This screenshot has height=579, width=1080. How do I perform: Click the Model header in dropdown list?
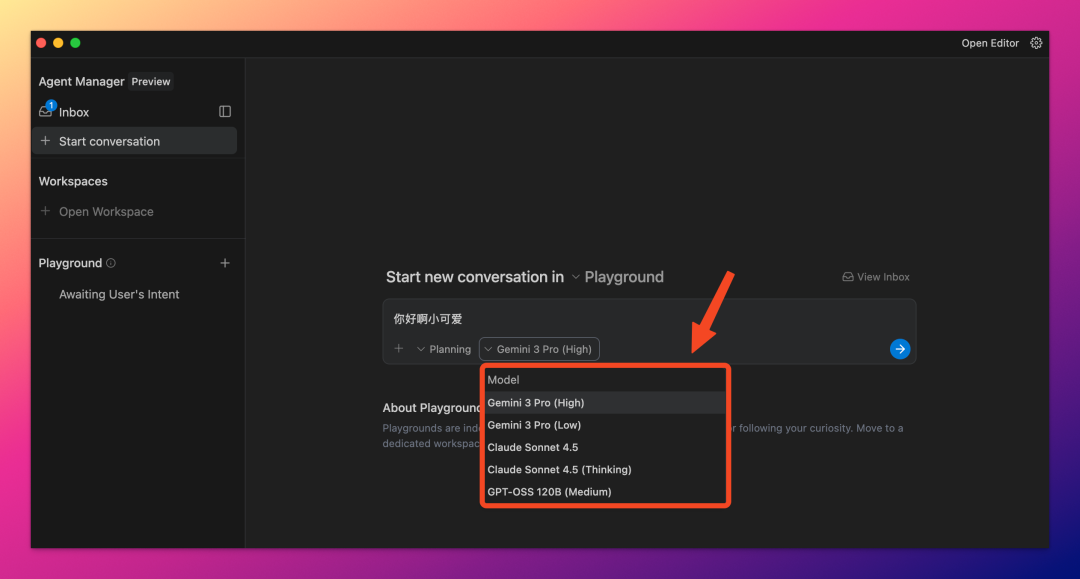[x=503, y=379]
